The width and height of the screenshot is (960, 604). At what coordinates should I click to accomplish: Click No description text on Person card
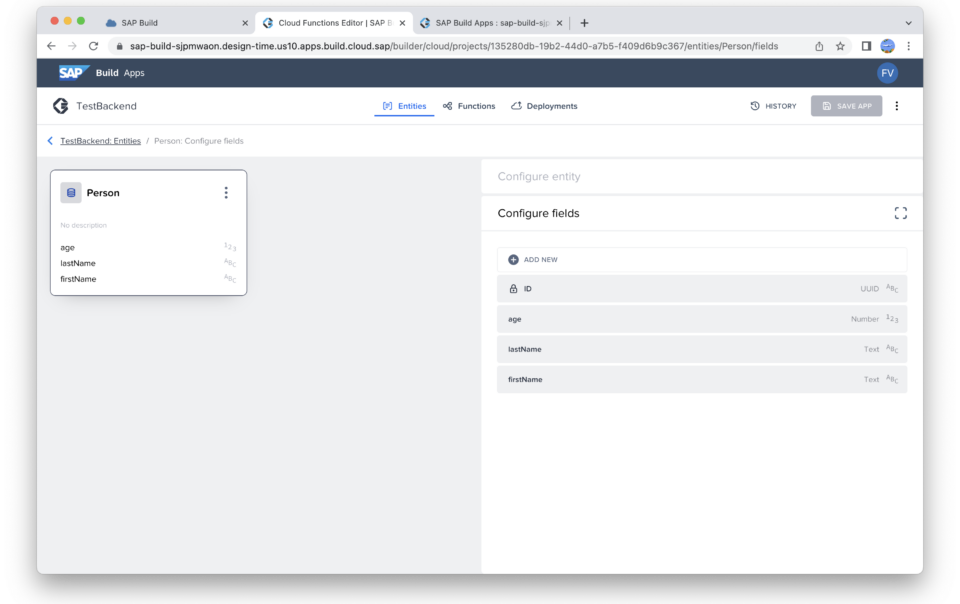[x=83, y=225]
